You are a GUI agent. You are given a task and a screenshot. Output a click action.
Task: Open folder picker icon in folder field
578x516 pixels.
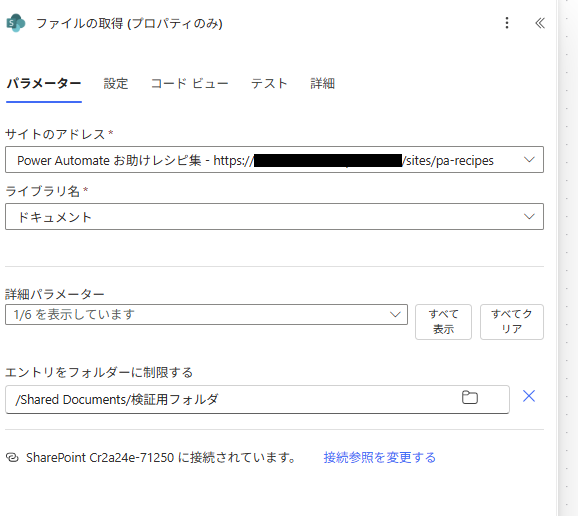470,398
